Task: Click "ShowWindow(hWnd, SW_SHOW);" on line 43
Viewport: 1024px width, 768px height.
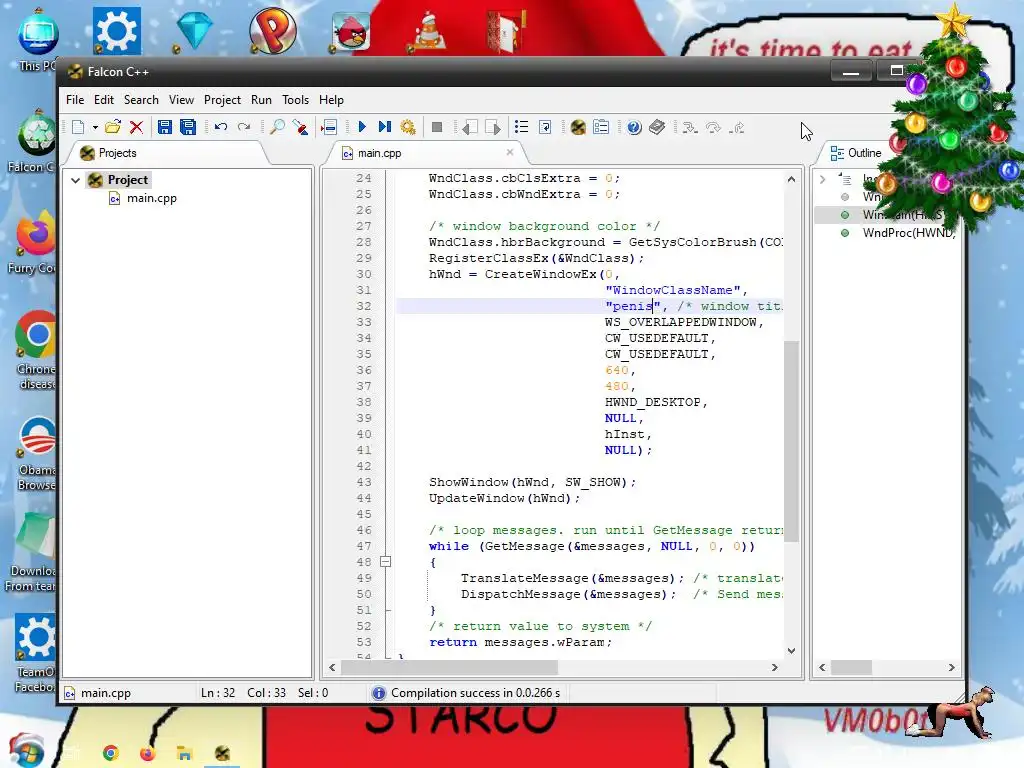Action: point(532,482)
